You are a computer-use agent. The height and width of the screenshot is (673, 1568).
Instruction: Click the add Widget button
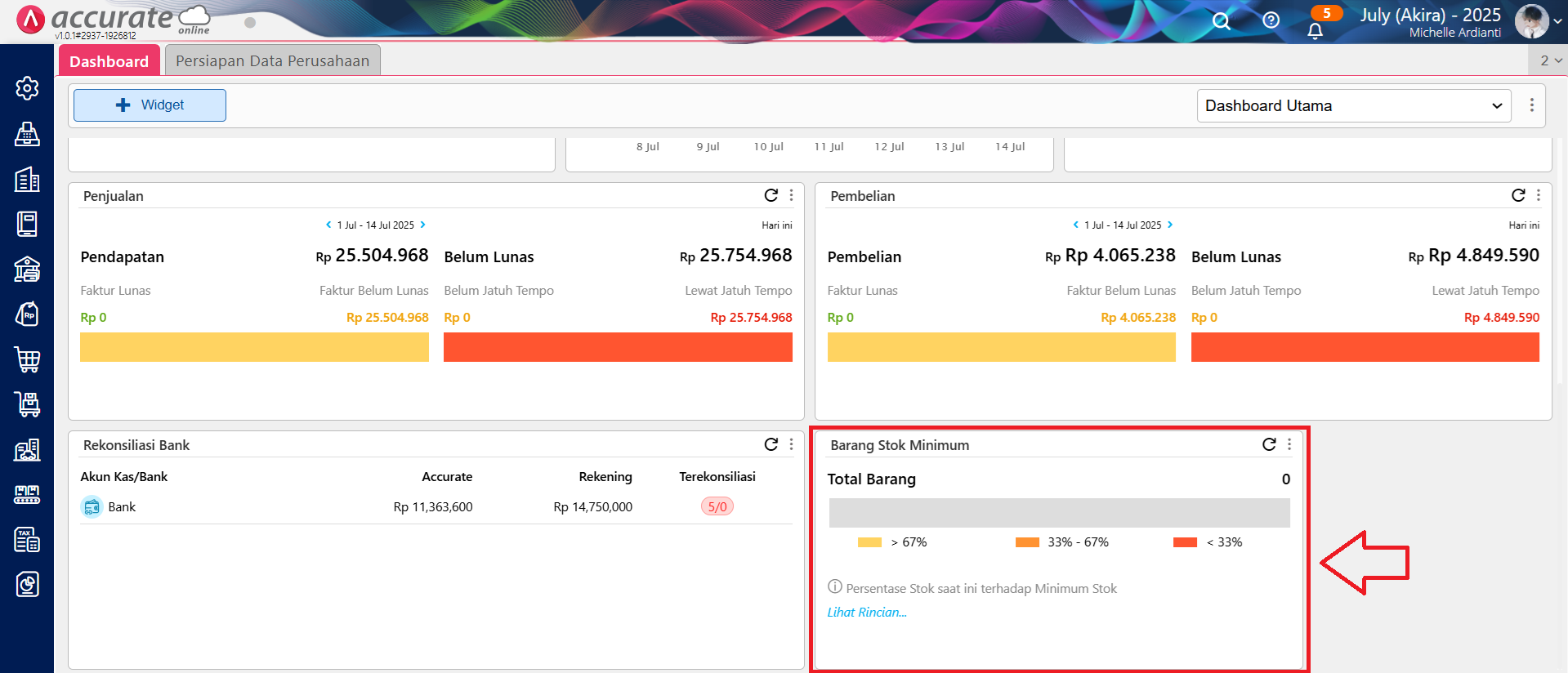(x=150, y=105)
